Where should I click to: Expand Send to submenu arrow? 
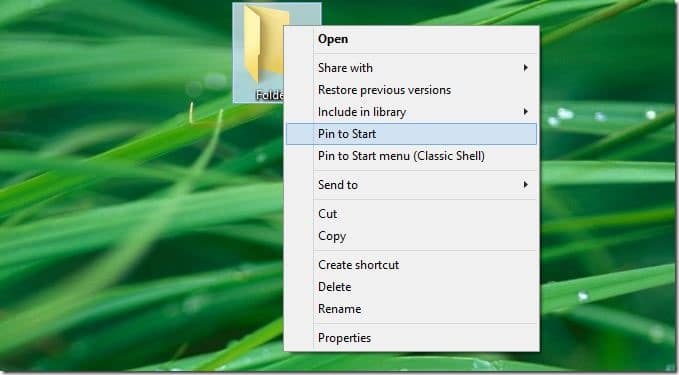(x=525, y=185)
